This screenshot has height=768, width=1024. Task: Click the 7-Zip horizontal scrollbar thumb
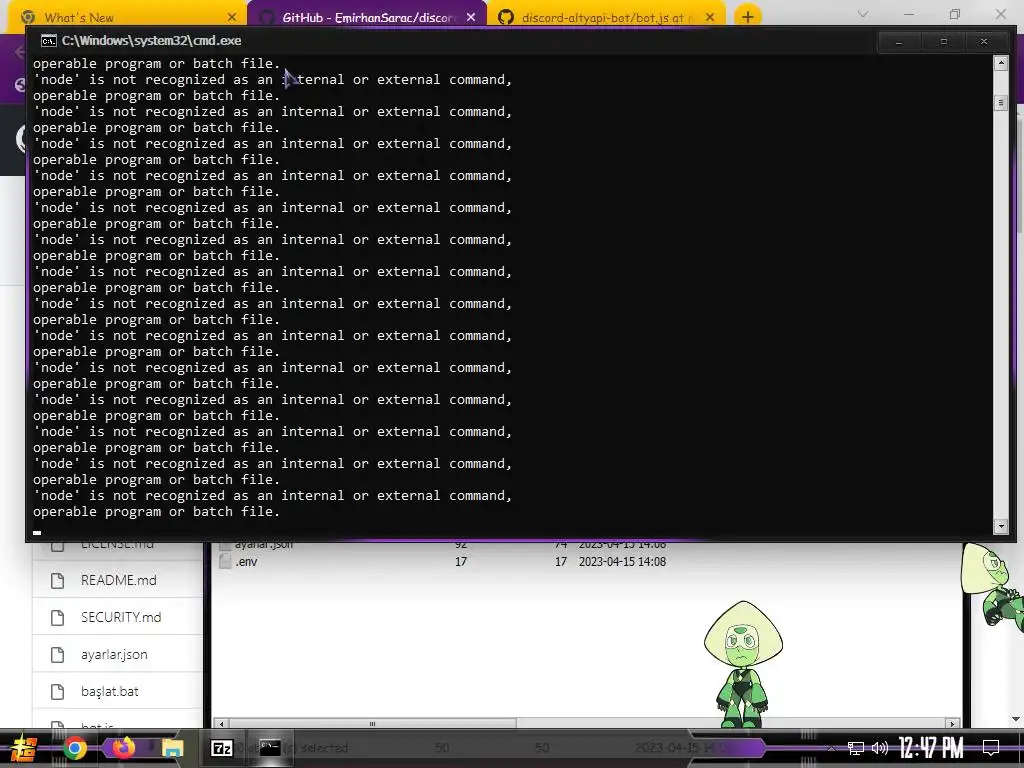click(x=372, y=724)
